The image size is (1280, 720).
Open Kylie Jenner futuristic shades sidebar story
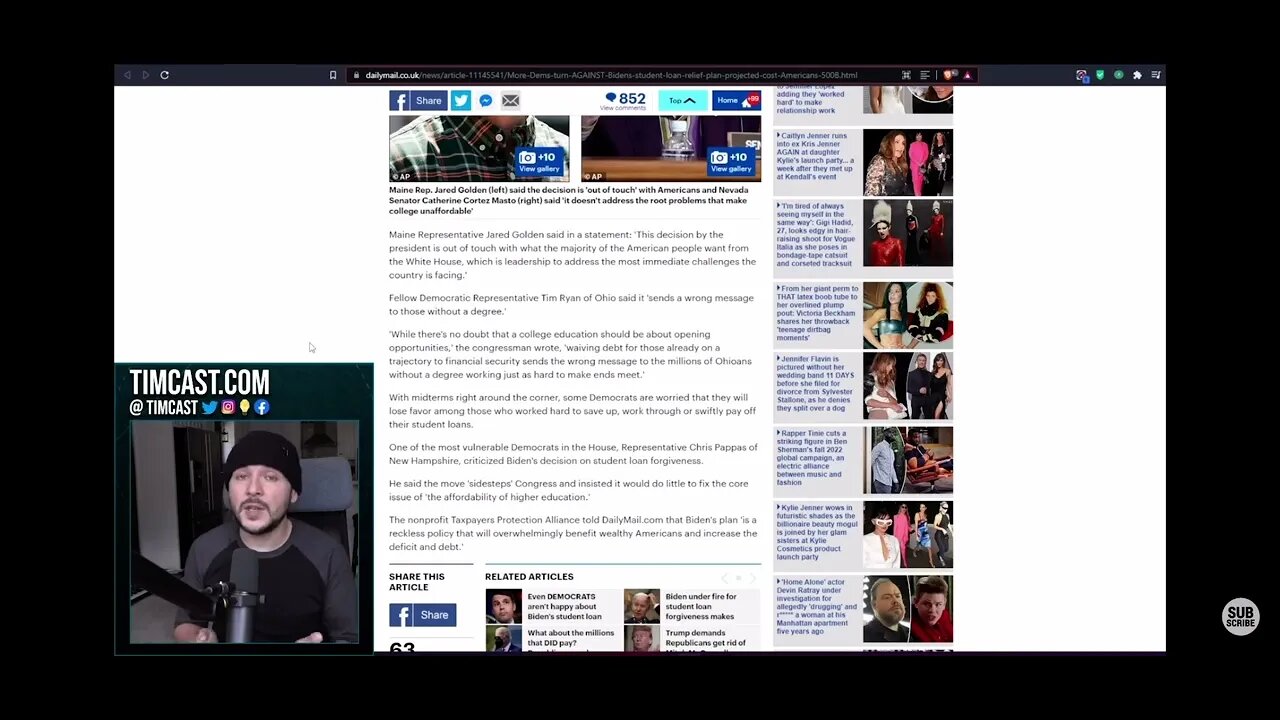[x=816, y=530]
